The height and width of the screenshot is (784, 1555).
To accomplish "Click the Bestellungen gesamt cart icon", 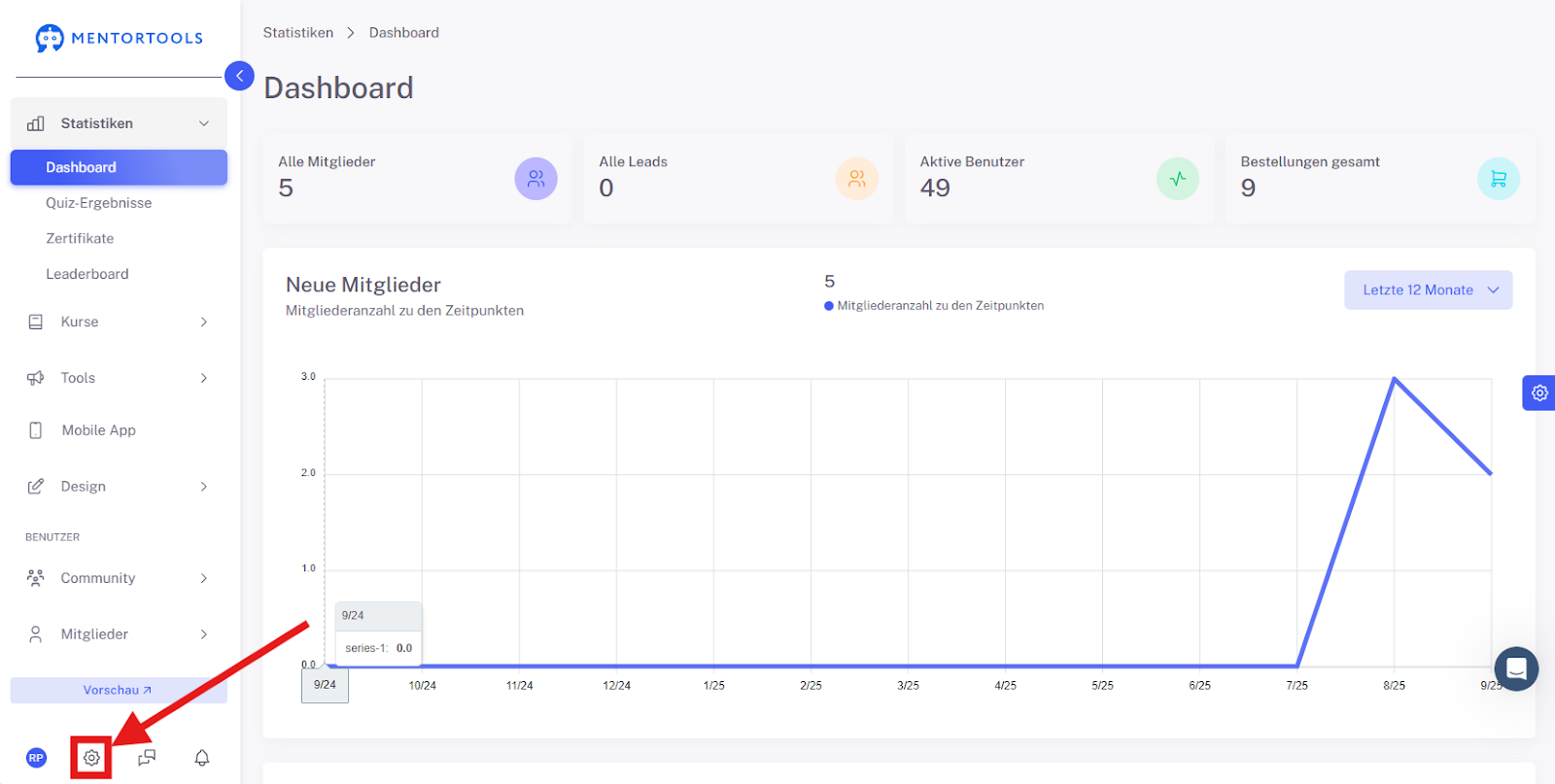I will tap(1499, 179).
